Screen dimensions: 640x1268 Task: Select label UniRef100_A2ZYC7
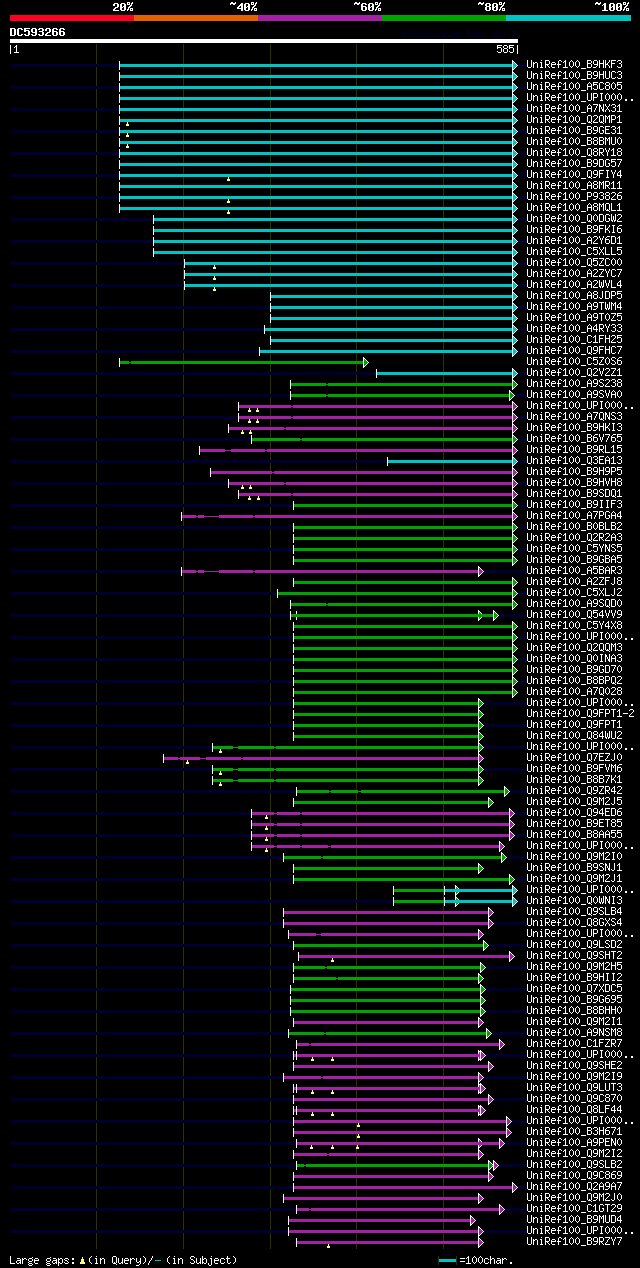[574, 274]
